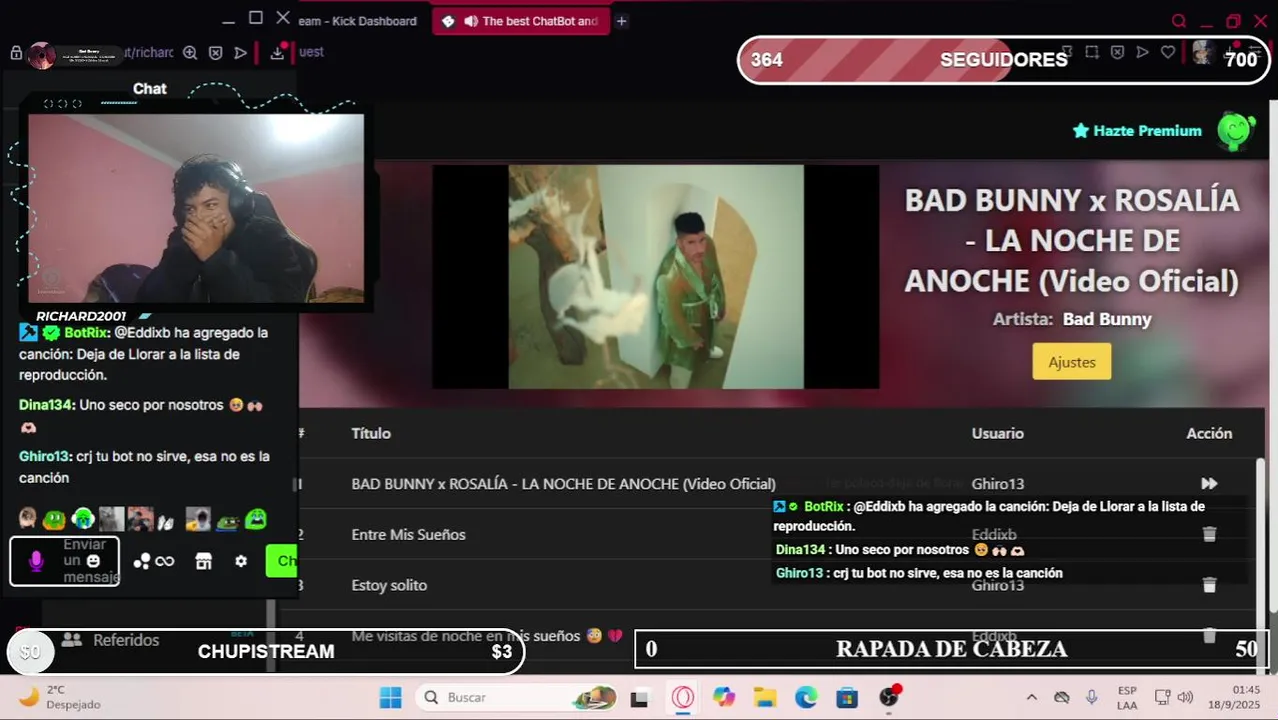Open Microsoft Edge from the taskbar
The width and height of the screenshot is (1278, 720).
806,697
